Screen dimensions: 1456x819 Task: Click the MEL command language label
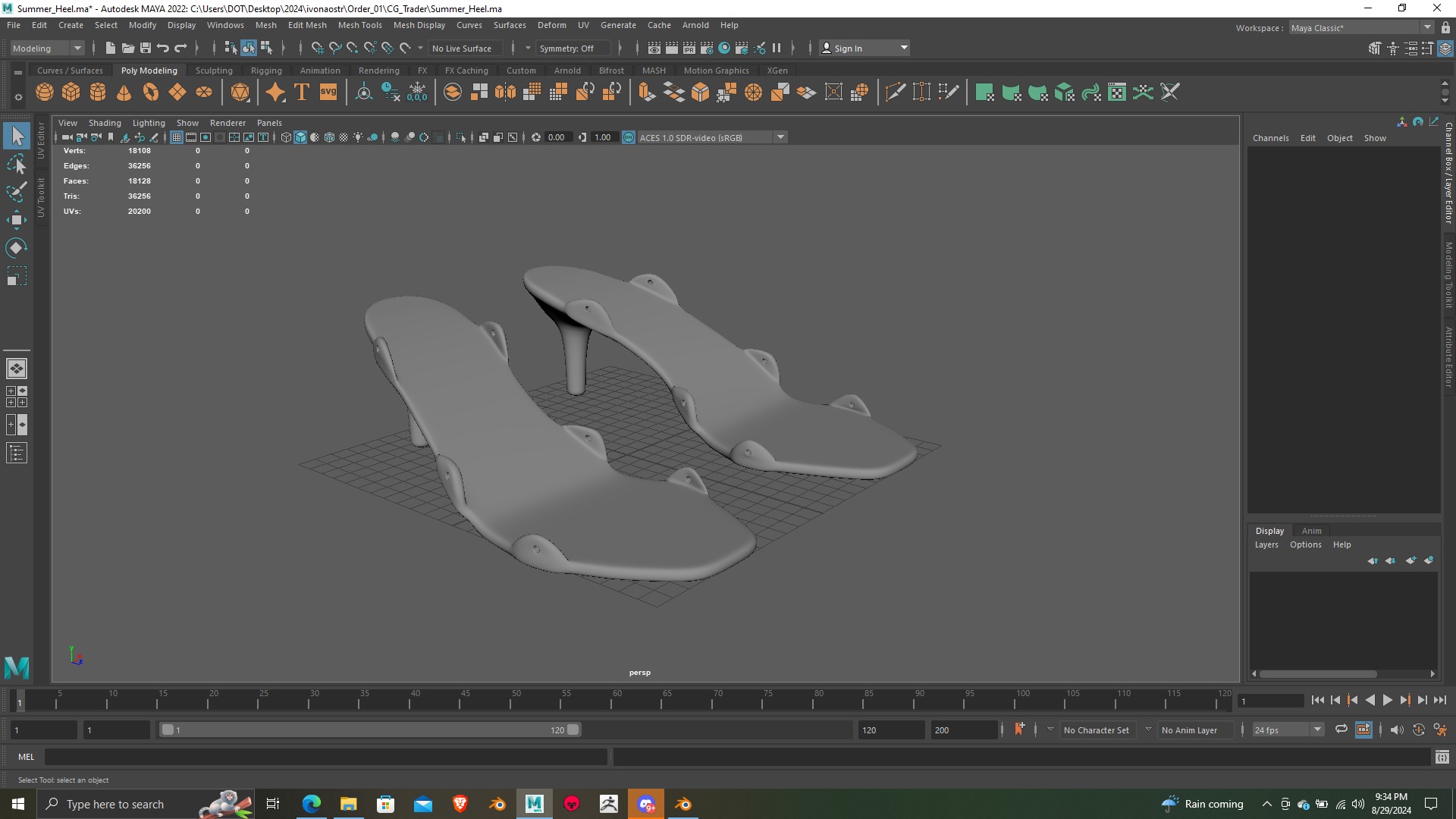27,757
